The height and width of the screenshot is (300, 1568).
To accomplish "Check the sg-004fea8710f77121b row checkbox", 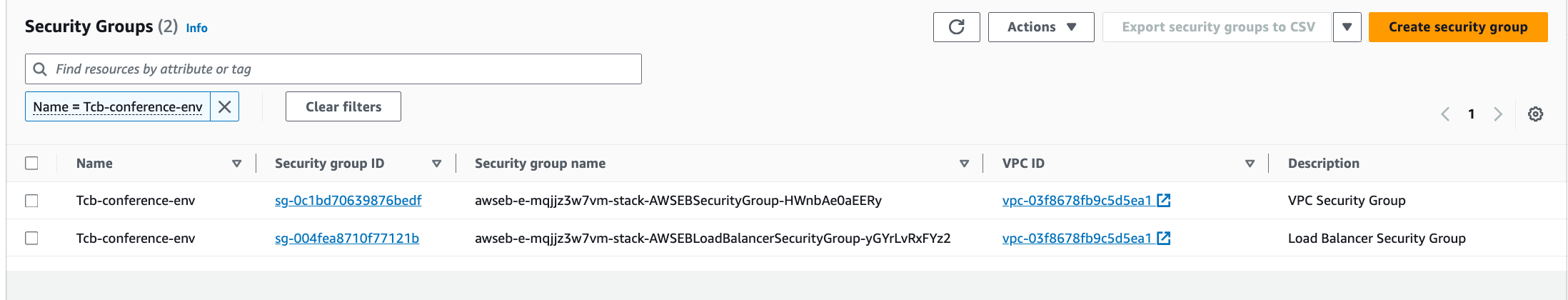I will [31, 239].
